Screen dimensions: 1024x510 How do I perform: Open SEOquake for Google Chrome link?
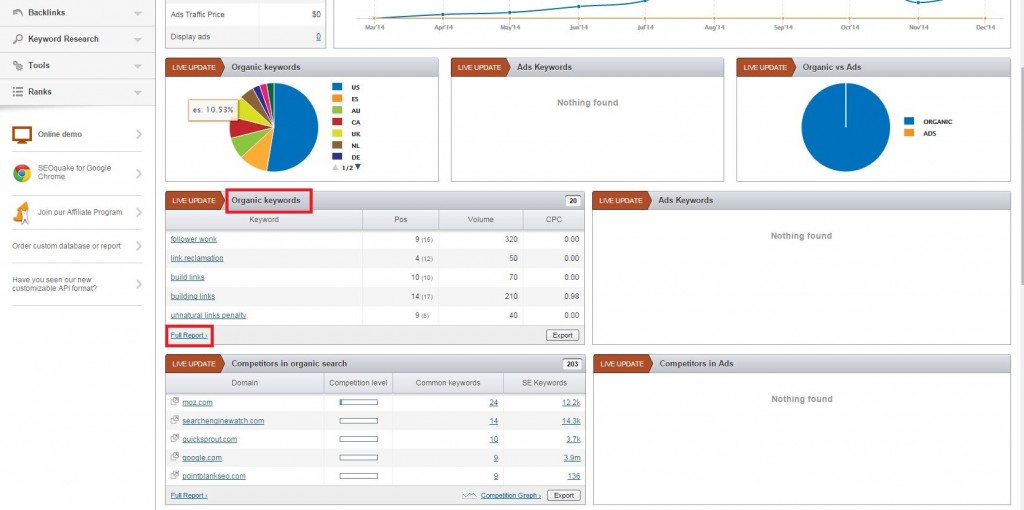pyautogui.click(x=74, y=172)
